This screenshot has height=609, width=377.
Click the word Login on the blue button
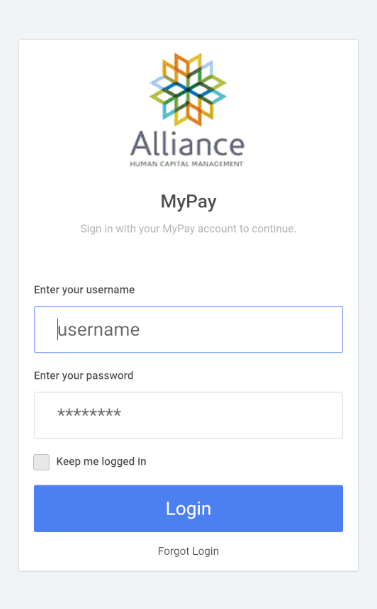tap(188, 509)
